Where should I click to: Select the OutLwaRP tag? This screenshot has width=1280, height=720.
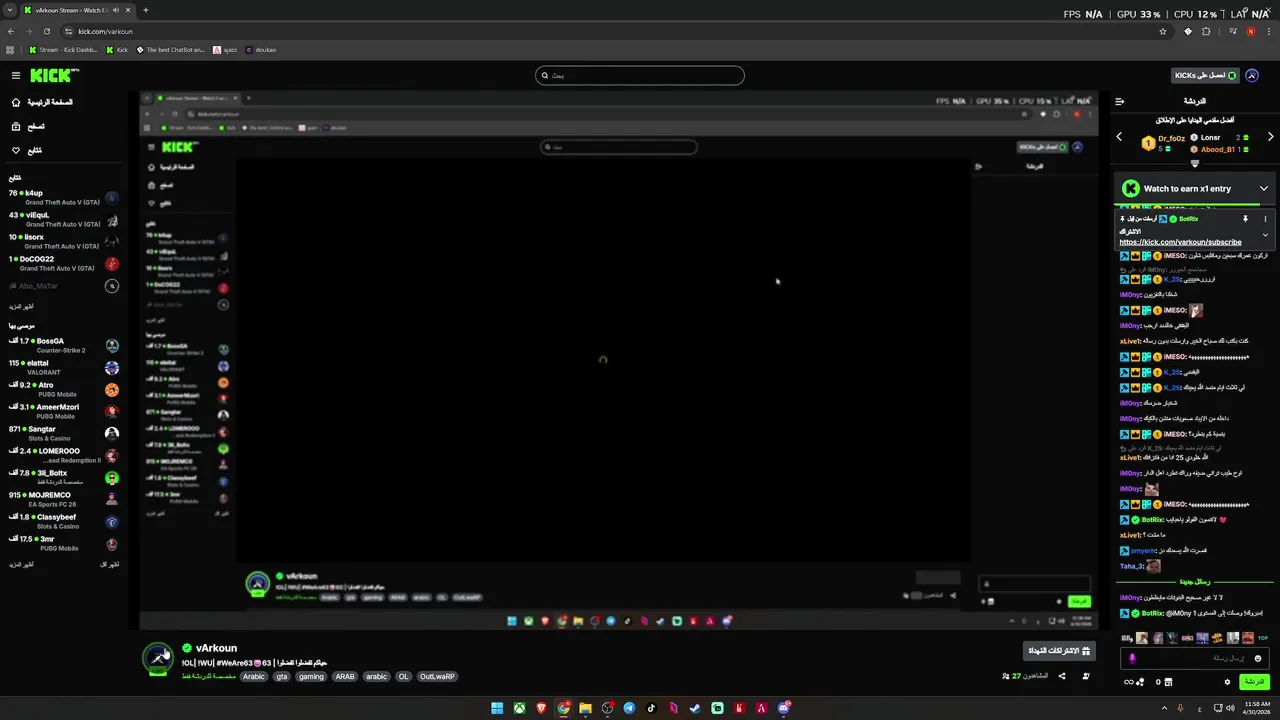pyautogui.click(x=437, y=676)
